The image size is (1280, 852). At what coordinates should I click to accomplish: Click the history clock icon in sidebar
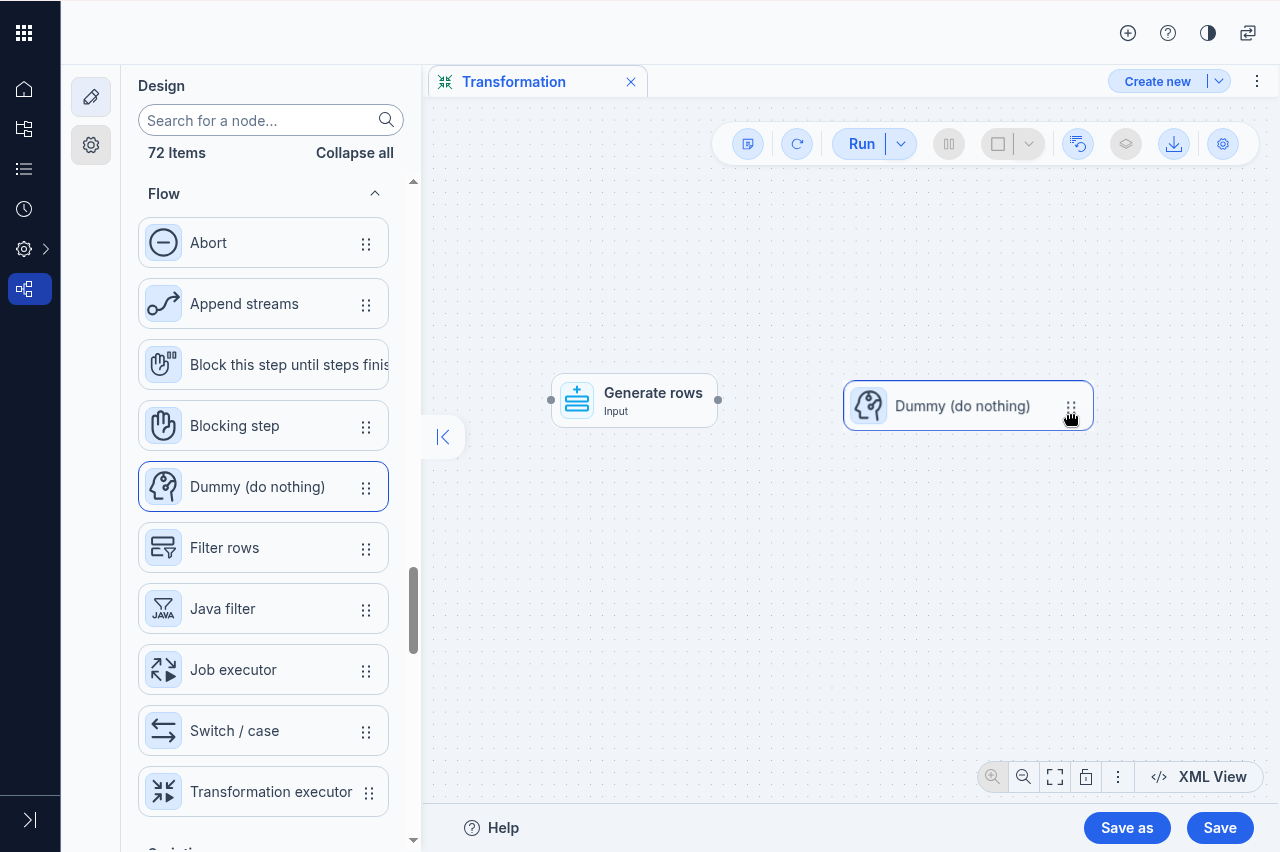pyautogui.click(x=24, y=209)
